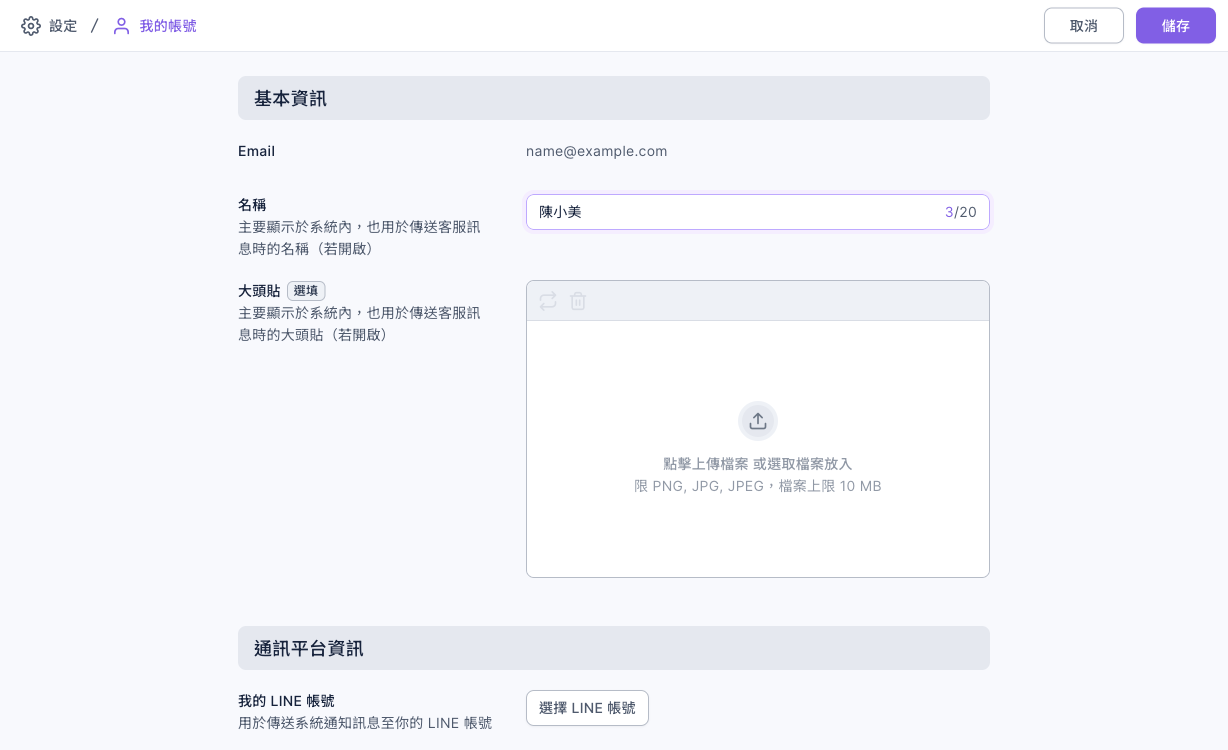1228x750 pixels.
Task: Click the 取消 button
Action: (1084, 26)
